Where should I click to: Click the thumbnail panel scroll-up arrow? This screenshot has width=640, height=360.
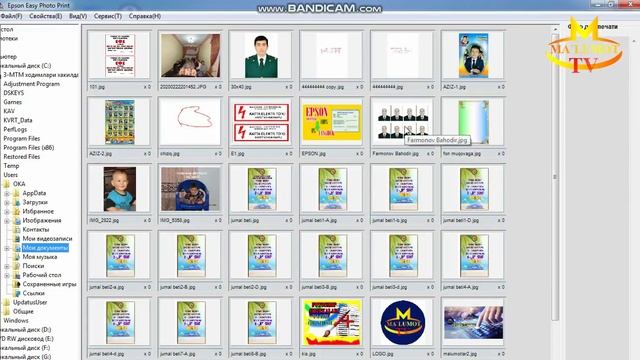pos(555,29)
